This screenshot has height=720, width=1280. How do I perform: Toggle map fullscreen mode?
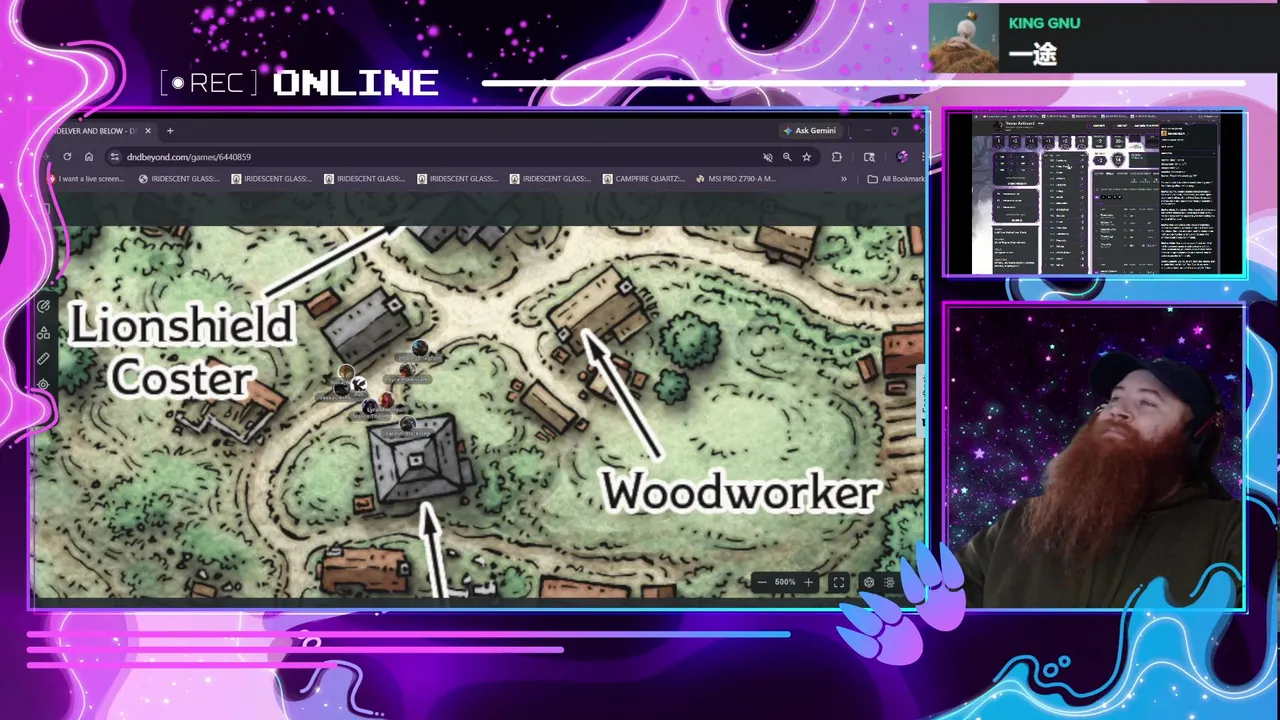[839, 582]
